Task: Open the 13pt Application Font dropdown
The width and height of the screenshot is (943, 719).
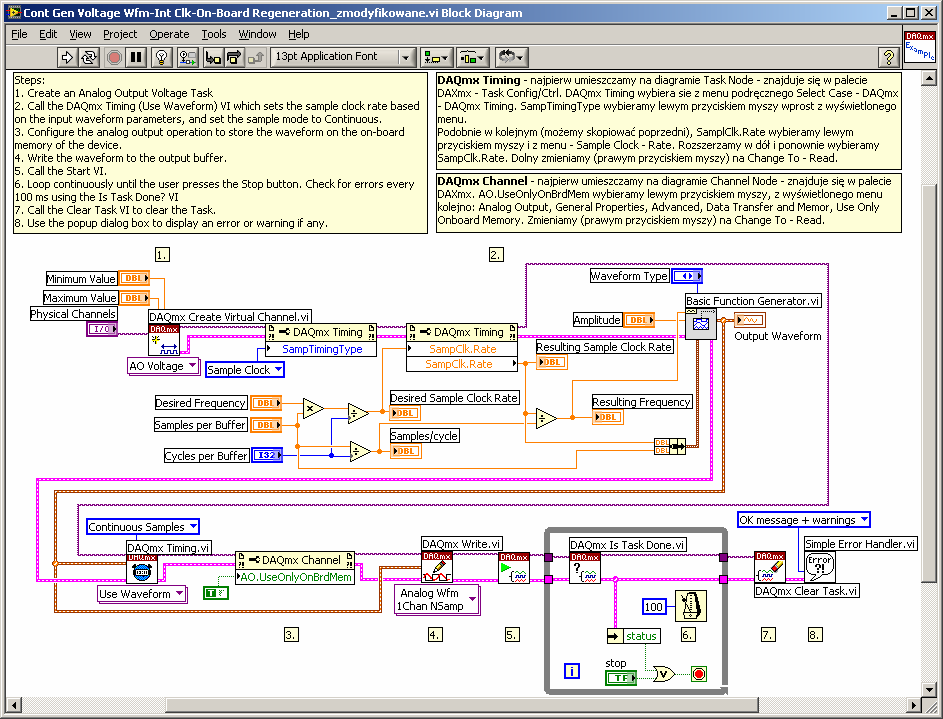Action: [342, 57]
